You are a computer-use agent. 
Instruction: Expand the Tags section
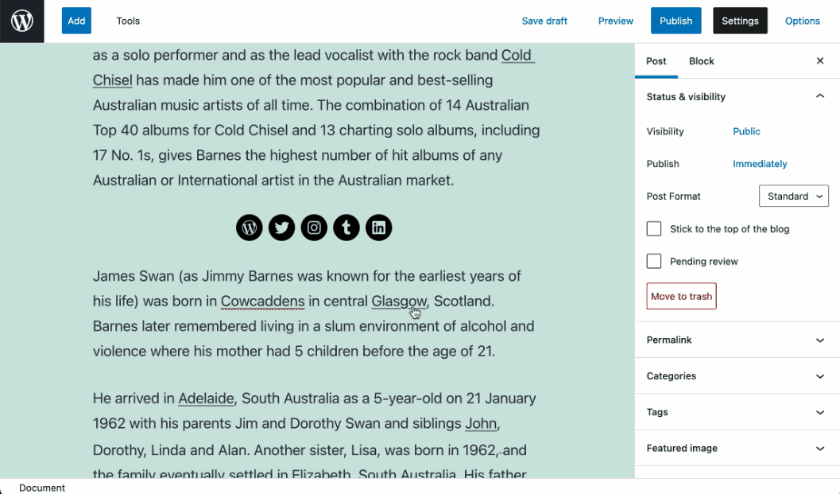pos(735,412)
